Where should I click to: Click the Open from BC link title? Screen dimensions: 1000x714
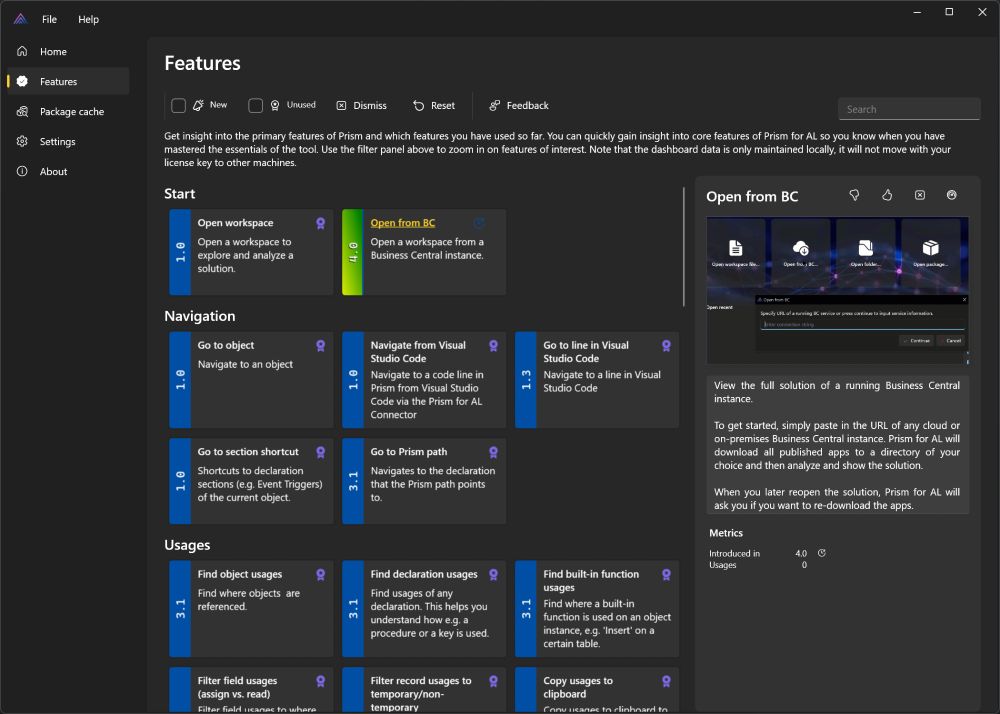(x=402, y=222)
